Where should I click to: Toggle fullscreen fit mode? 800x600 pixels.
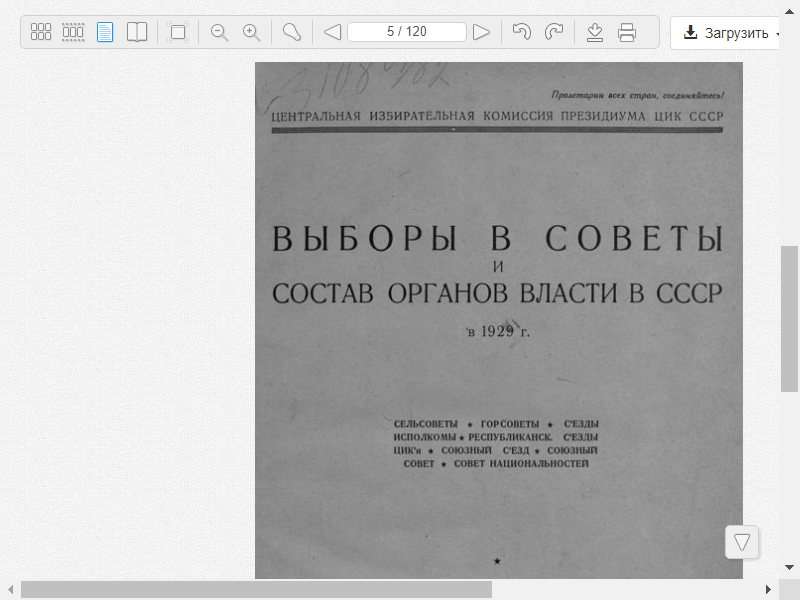178,32
